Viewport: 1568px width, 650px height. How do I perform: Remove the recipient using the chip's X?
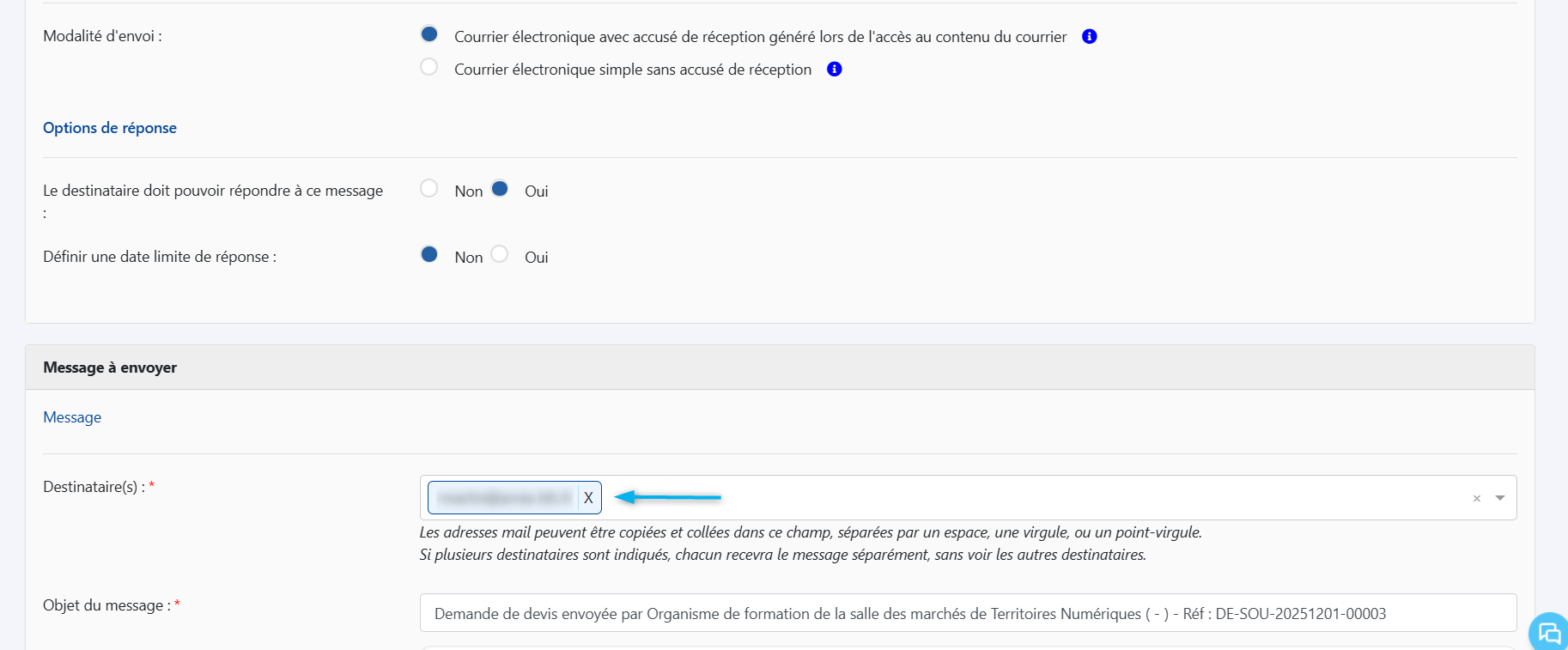[x=588, y=498]
